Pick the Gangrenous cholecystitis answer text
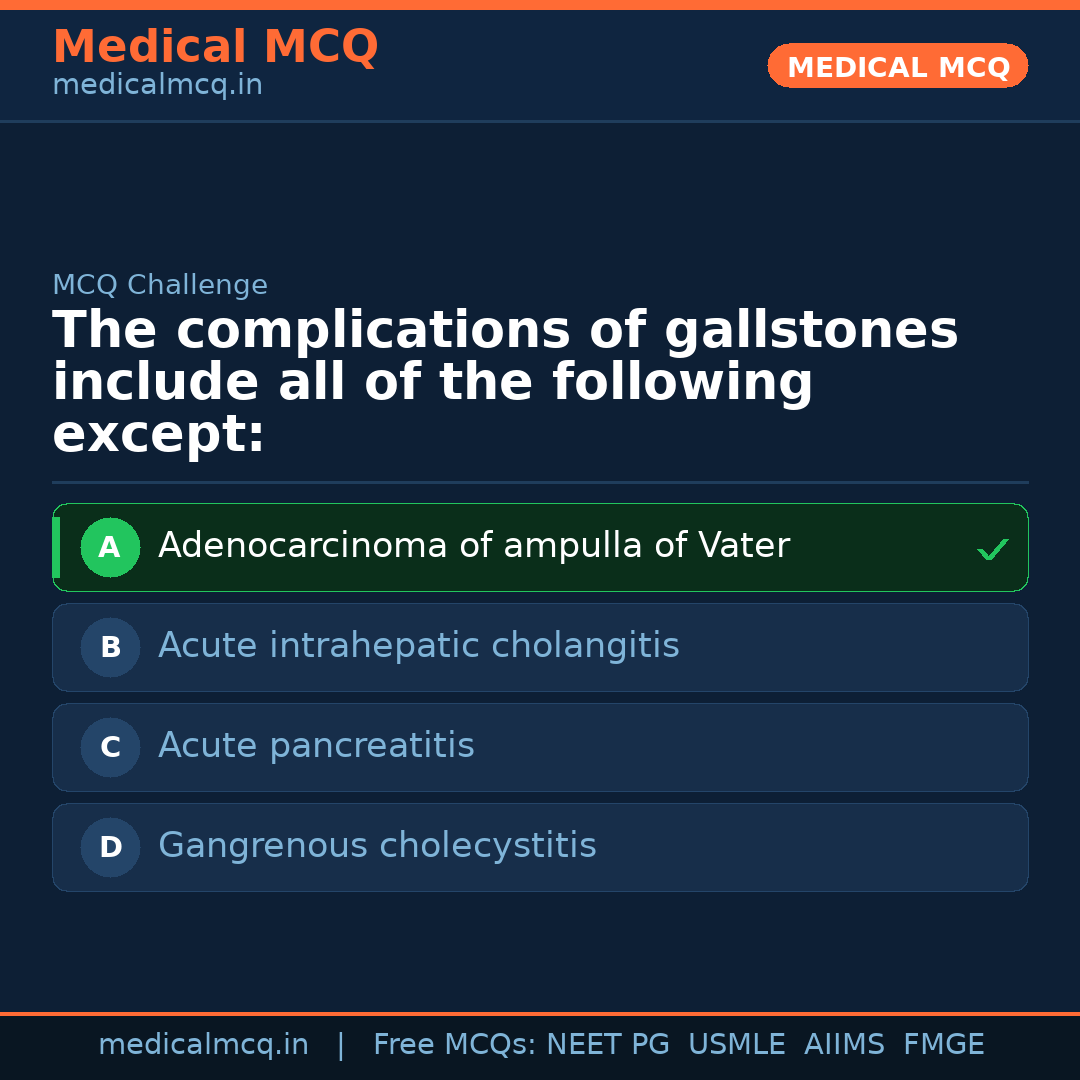Image resolution: width=1080 pixels, height=1080 pixels. pos(377,846)
